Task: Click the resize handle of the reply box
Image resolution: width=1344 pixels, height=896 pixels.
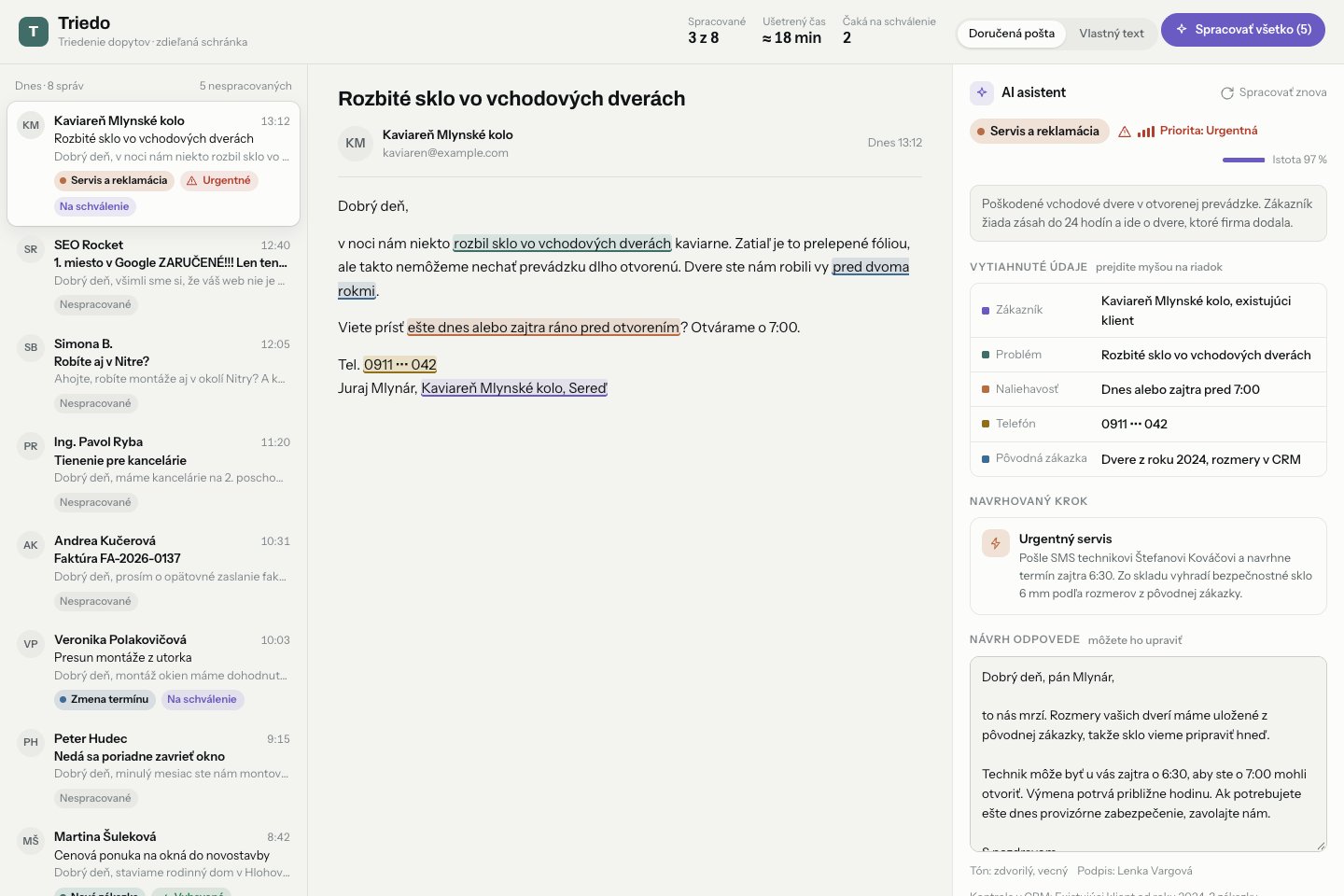Action: point(1321,846)
